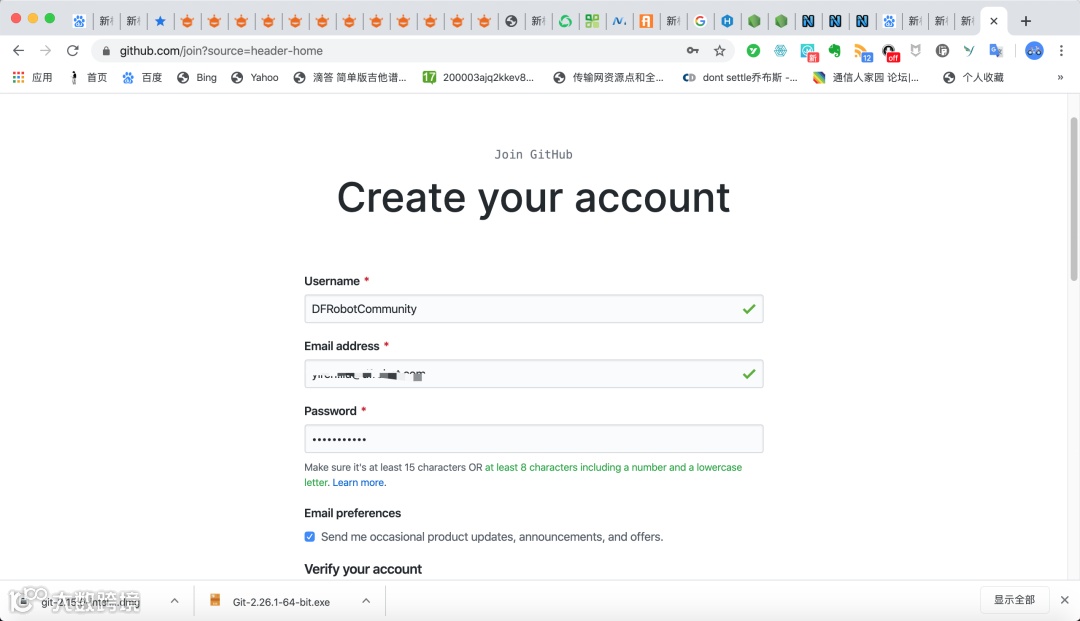Click the Google Translate extension icon

996,50
